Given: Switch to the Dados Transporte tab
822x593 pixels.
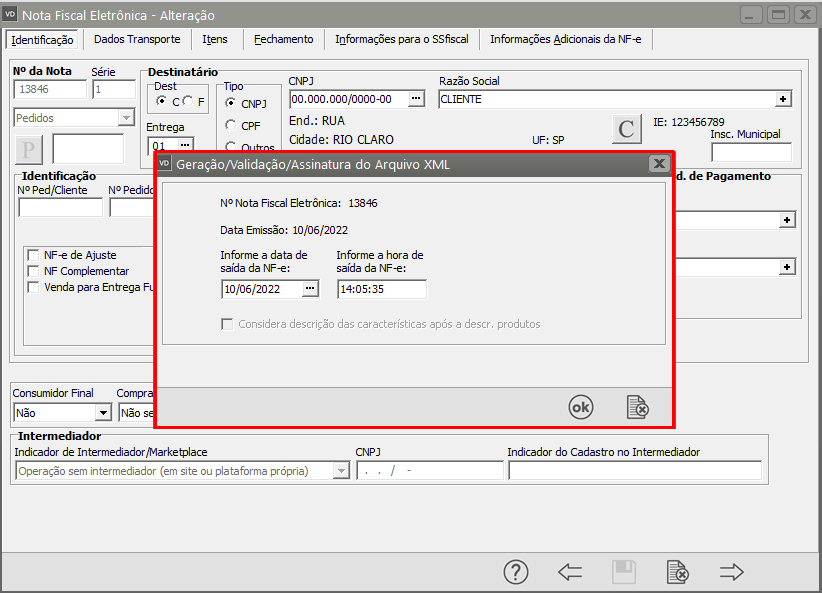Looking at the screenshot, I should (137, 40).
